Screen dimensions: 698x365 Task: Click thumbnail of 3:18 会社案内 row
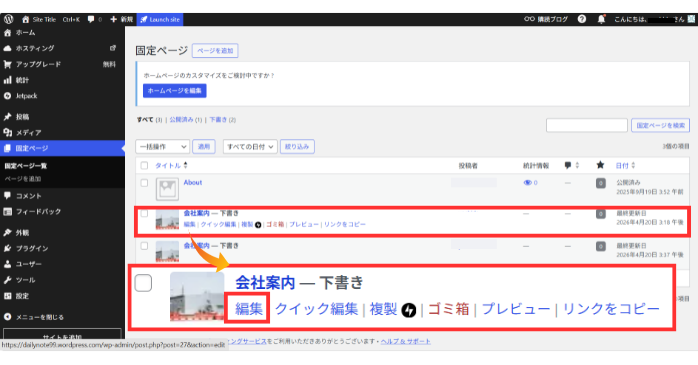tap(167, 219)
